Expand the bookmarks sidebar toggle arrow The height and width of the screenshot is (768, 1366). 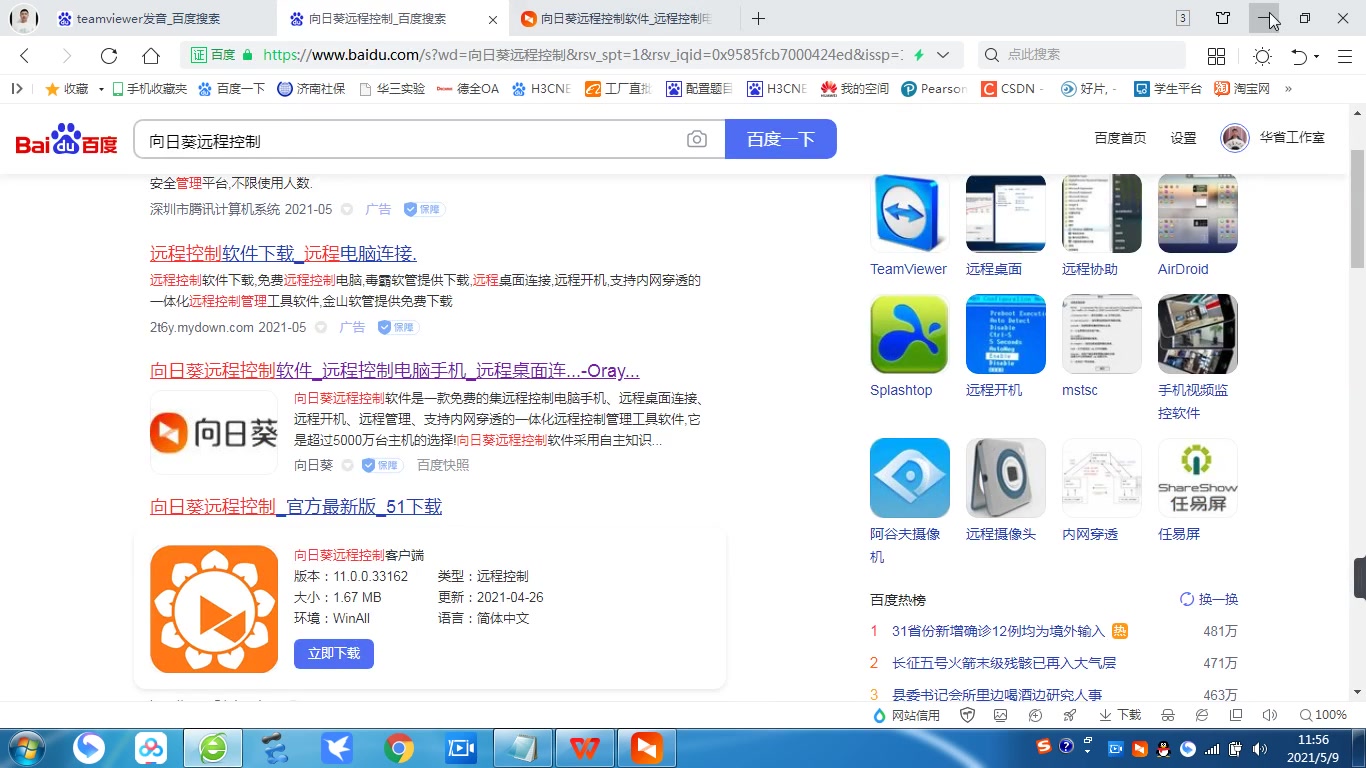point(17,88)
